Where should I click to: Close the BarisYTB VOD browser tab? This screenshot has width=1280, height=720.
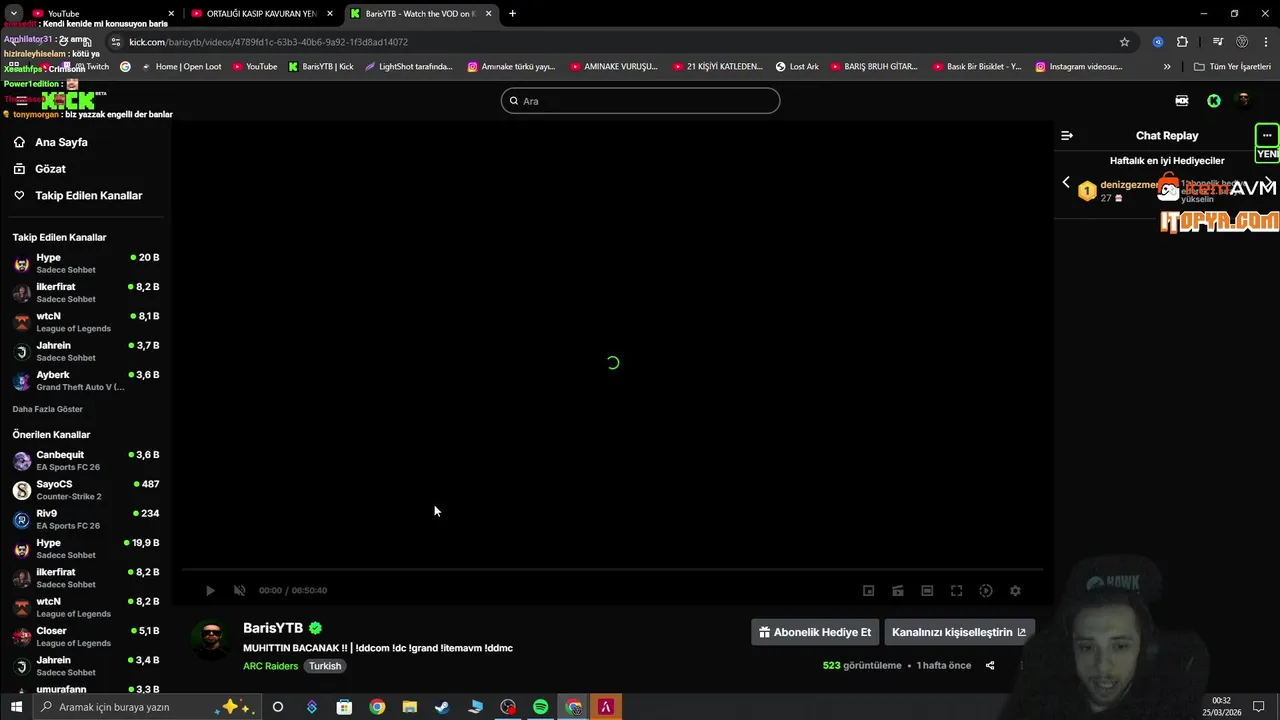click(x=488, y=14)
